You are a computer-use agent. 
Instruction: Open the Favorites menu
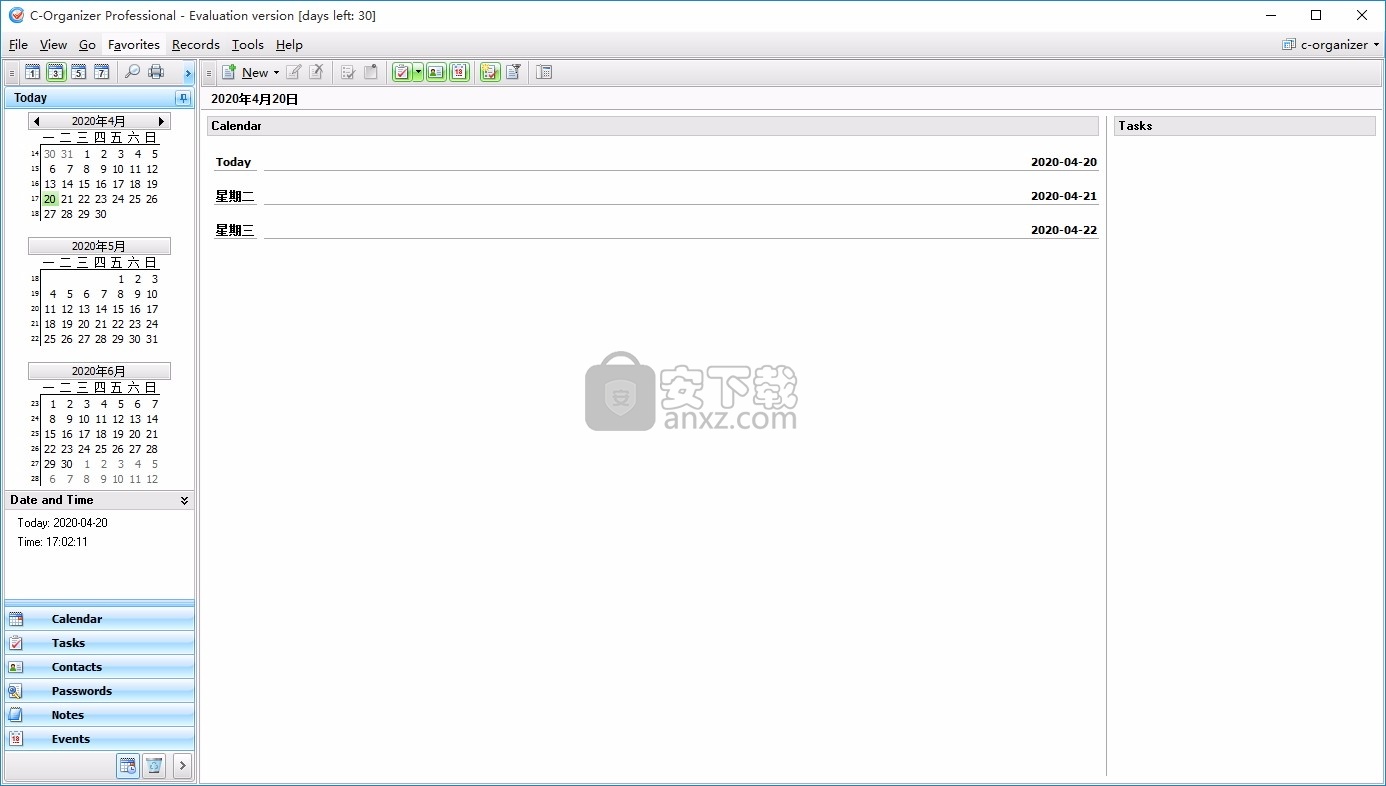click(134, 45)
